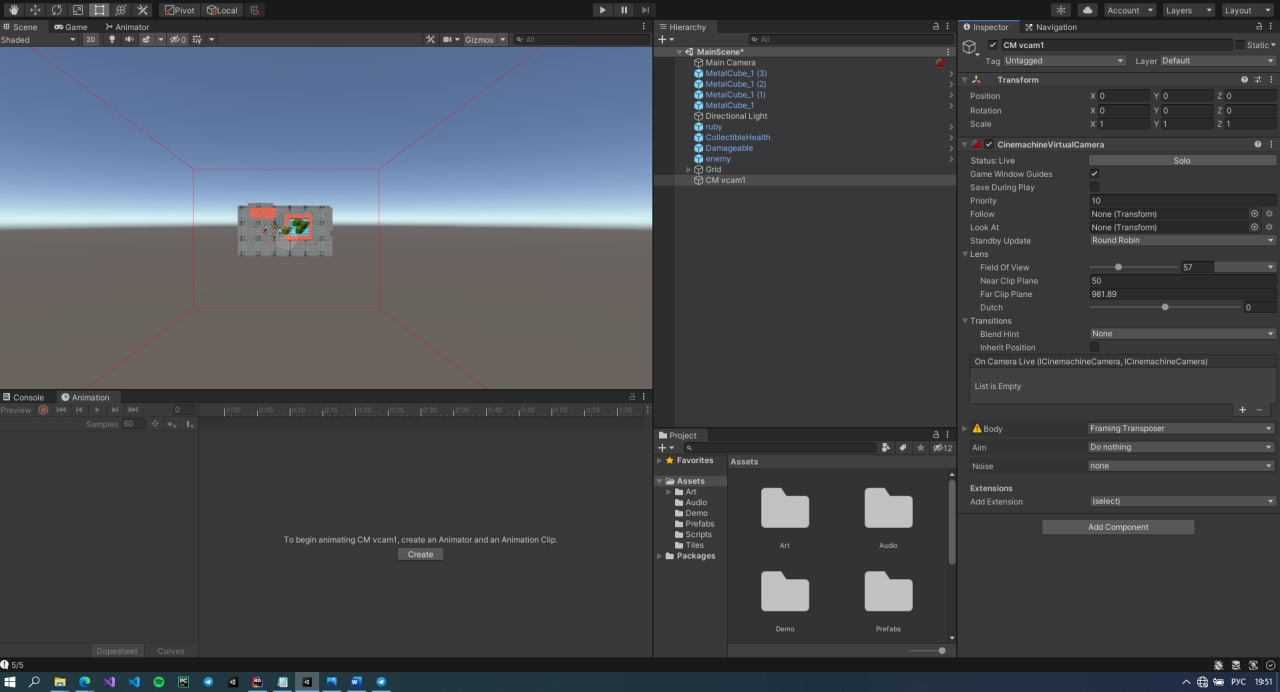The image size is (1280, 692).
Task: Open the Layers menu
Action: click(1188, 10)
